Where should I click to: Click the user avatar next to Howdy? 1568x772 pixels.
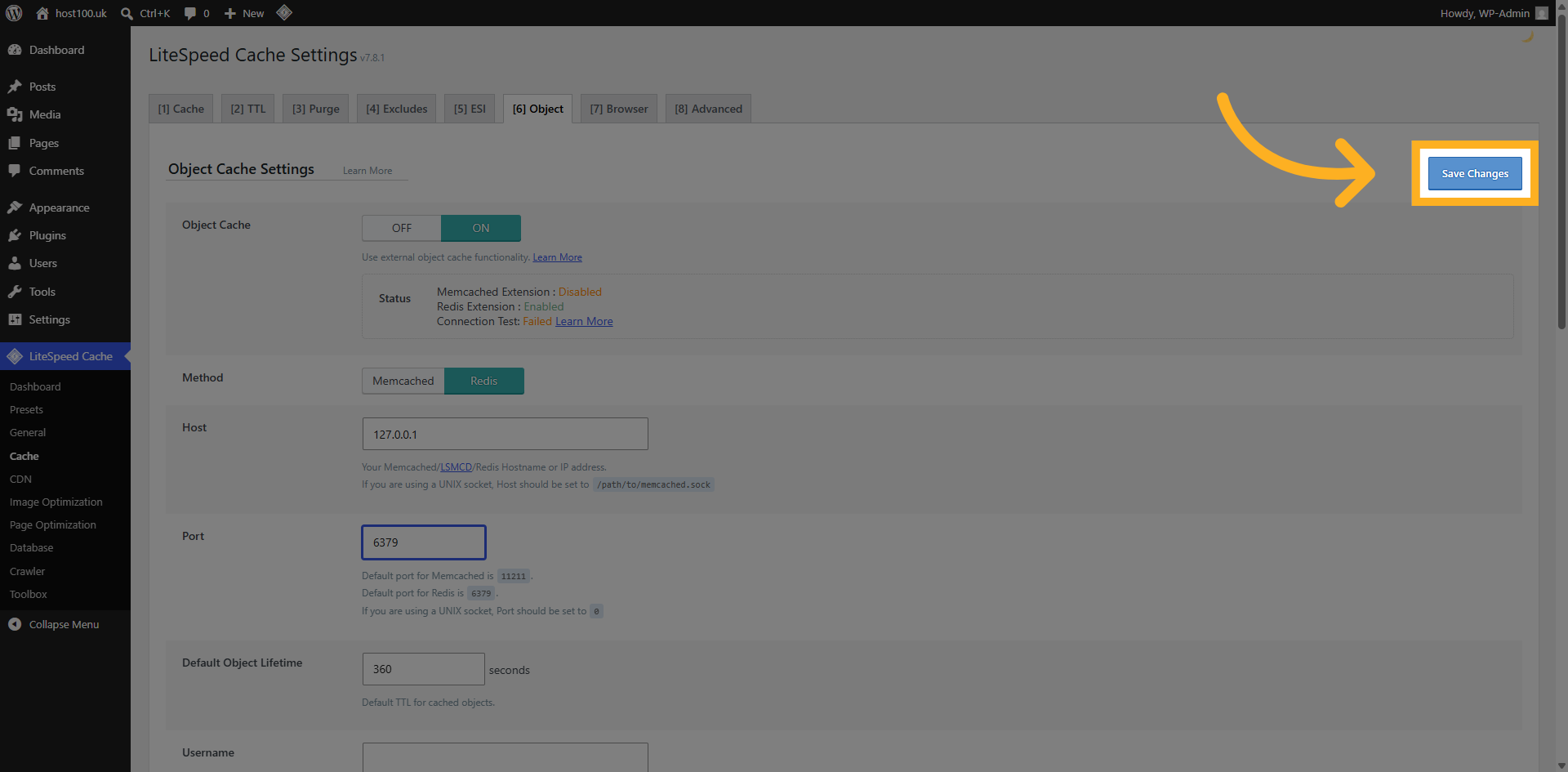(x=1542, y=13)
